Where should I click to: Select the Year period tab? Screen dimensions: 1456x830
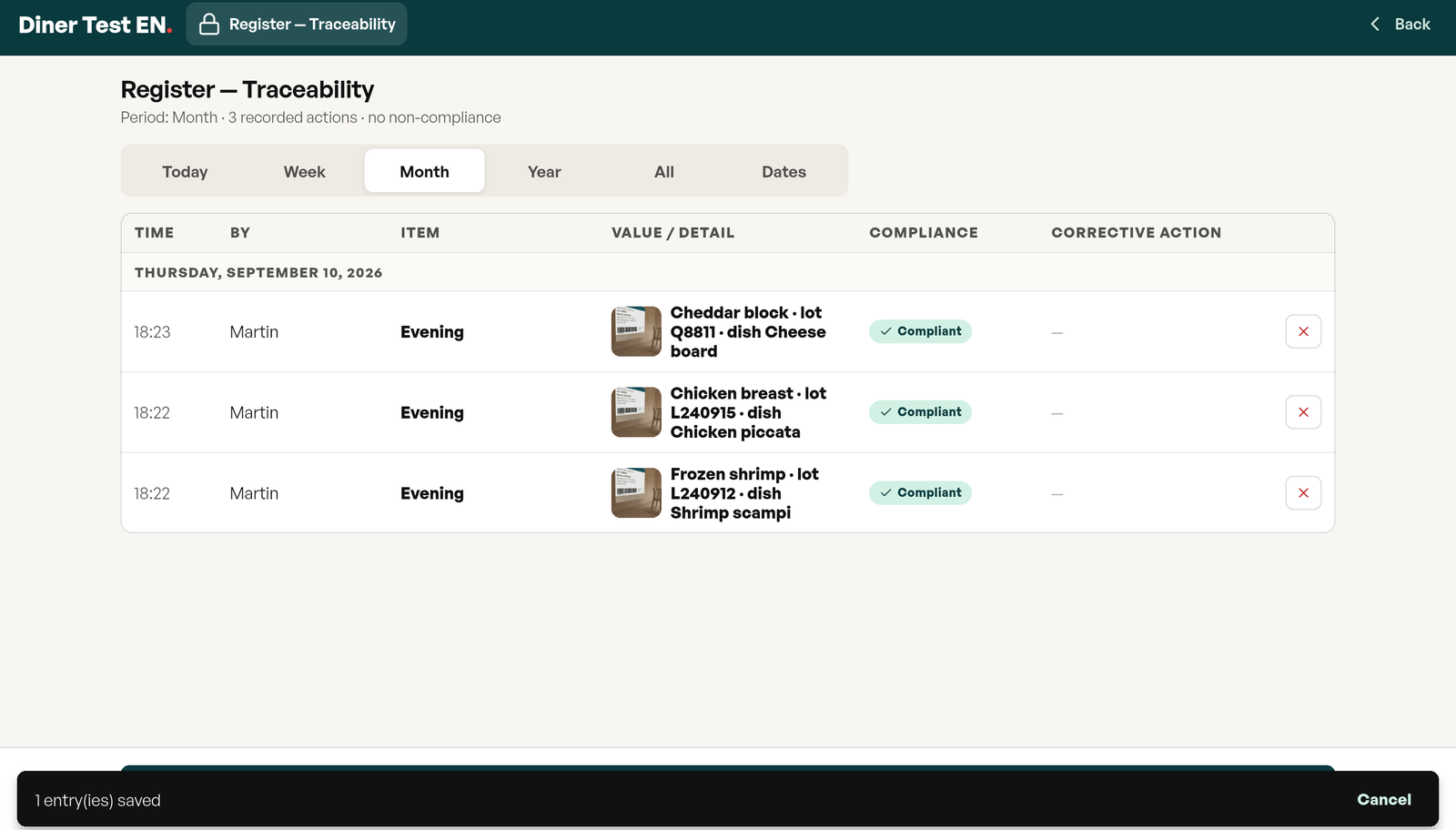click(x=544, y=171)
